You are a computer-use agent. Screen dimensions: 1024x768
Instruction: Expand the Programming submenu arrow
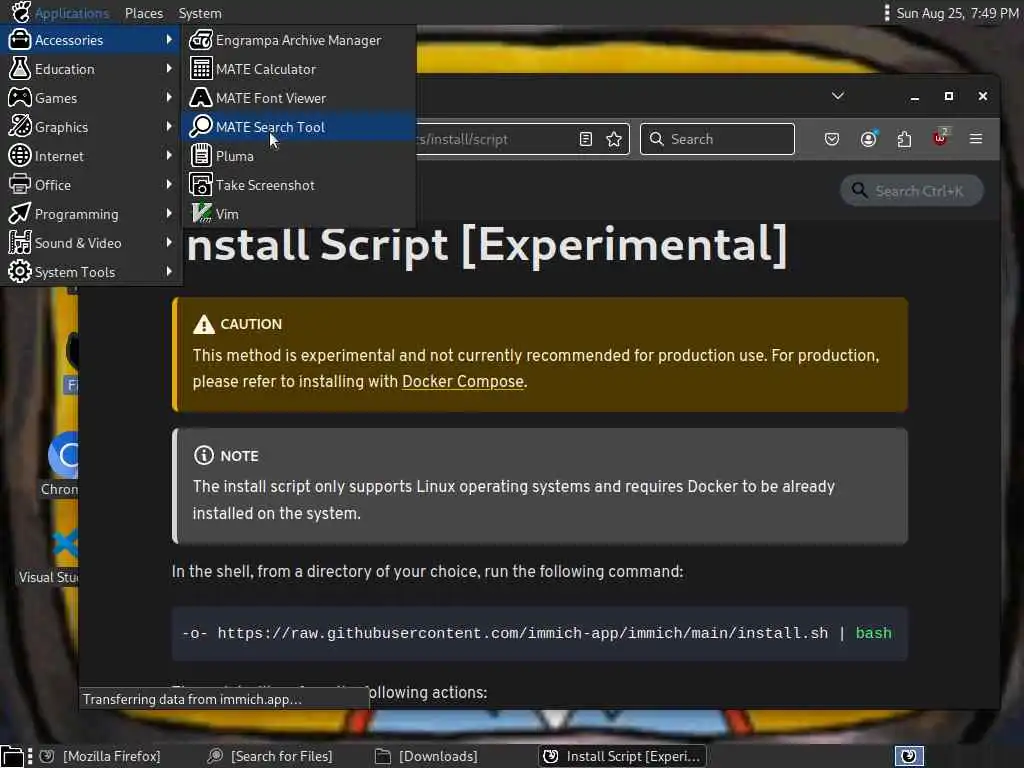coord(169,213)
